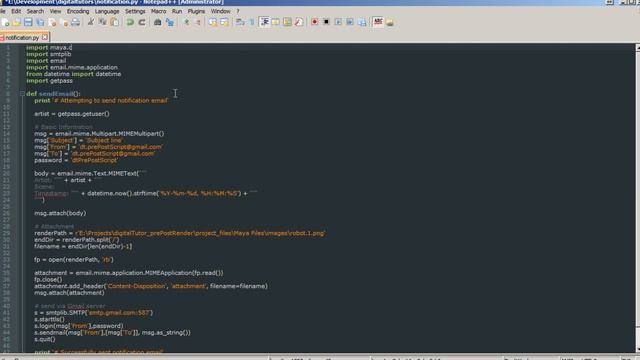Toggle the Indent guide toolbar button
640x360 pixels.
pos(264,22)
